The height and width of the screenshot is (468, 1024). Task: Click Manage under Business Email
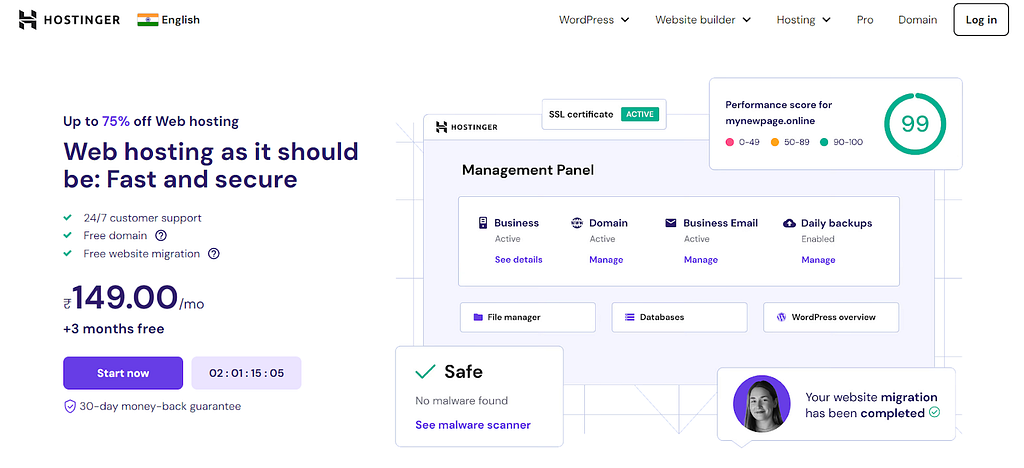tap(701, 259)
